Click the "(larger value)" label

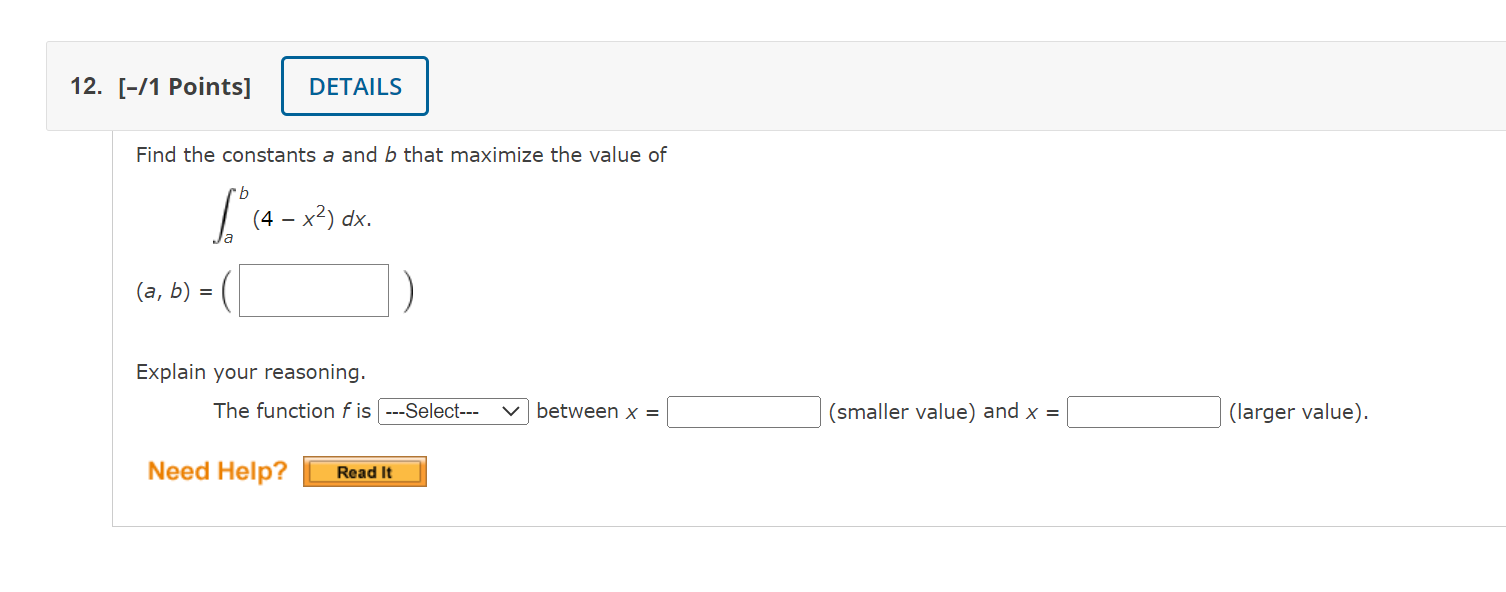[x=1298, y=412]
